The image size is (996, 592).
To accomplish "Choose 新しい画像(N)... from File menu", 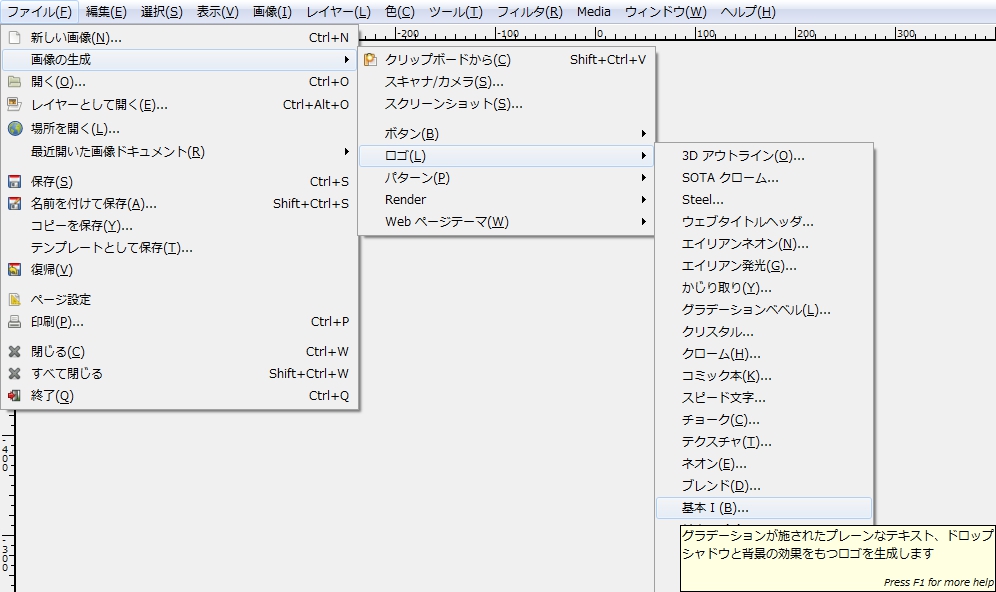I will click(x=180, y=37).
